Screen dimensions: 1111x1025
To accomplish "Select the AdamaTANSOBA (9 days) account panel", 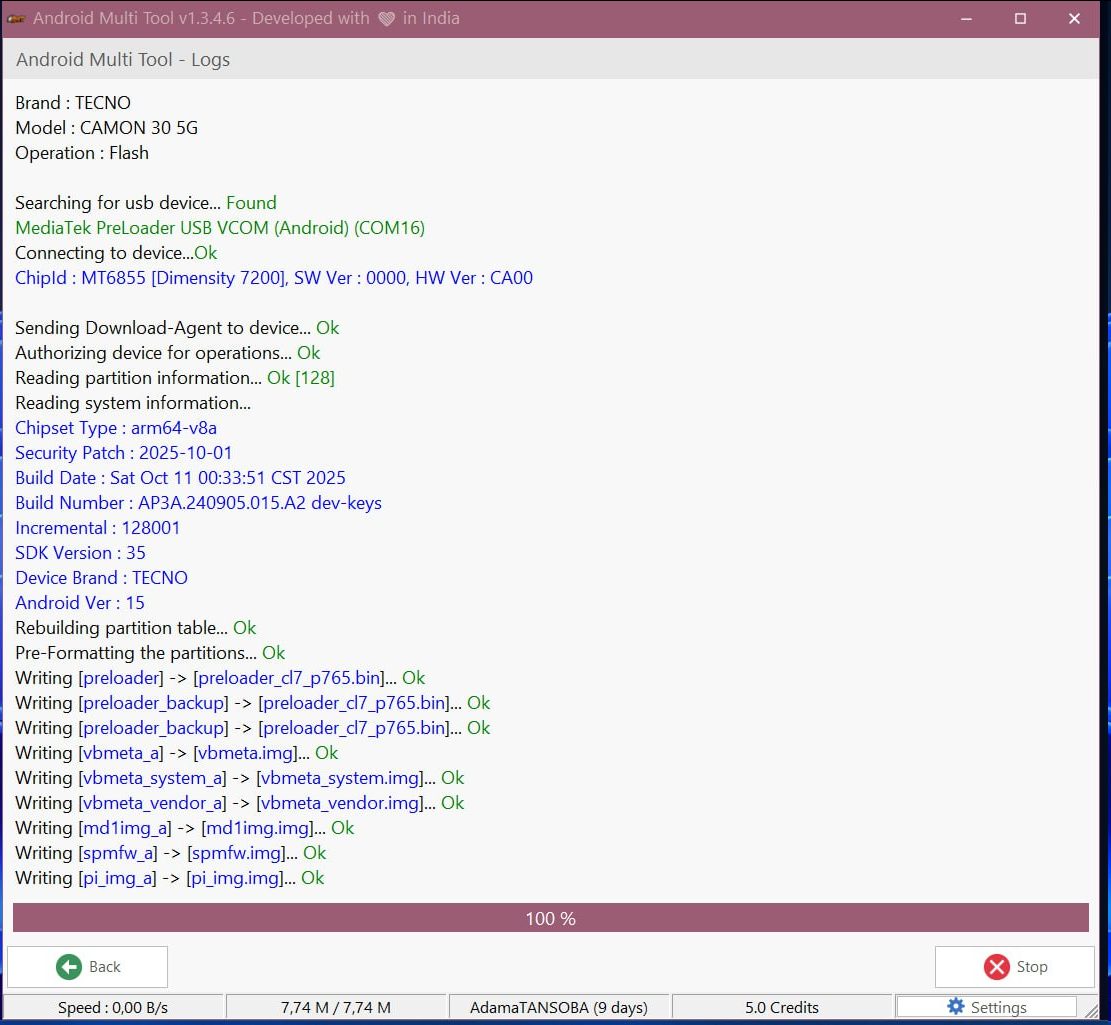I will 558,1007.
